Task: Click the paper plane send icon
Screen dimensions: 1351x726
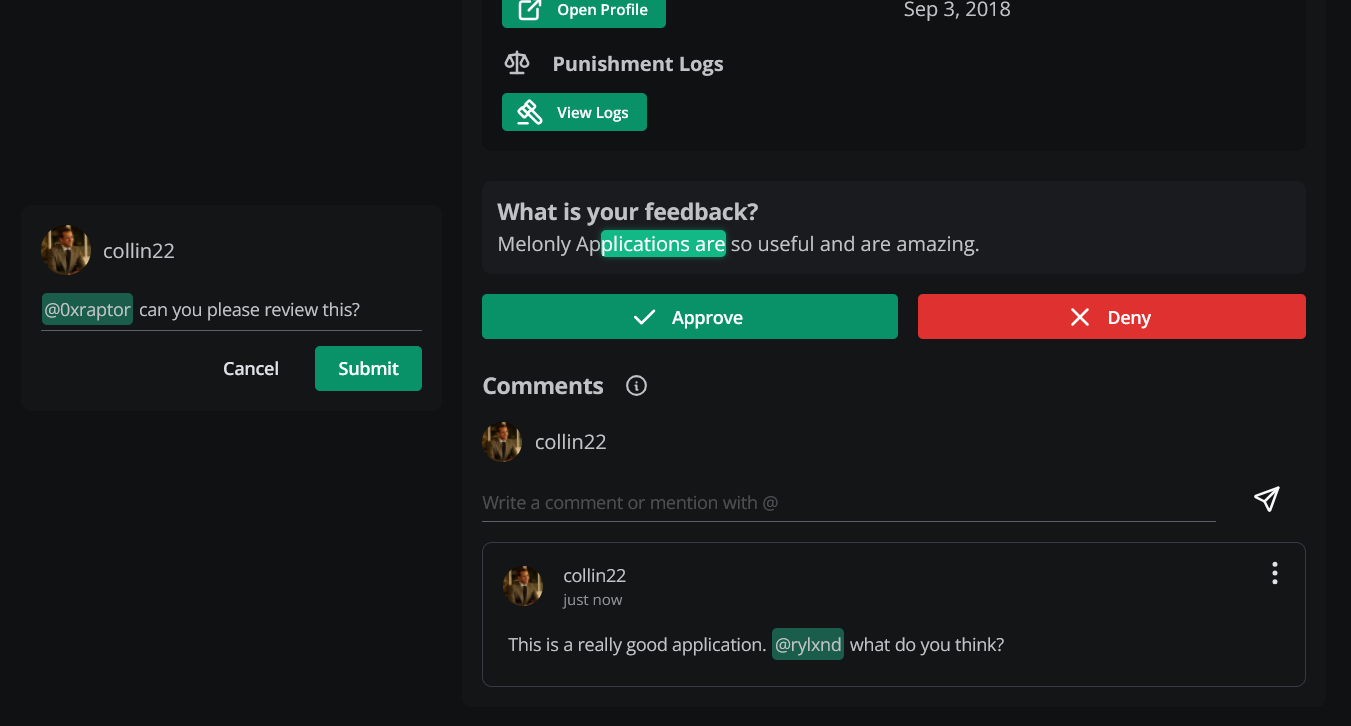Action: (x=1266, y=498)
